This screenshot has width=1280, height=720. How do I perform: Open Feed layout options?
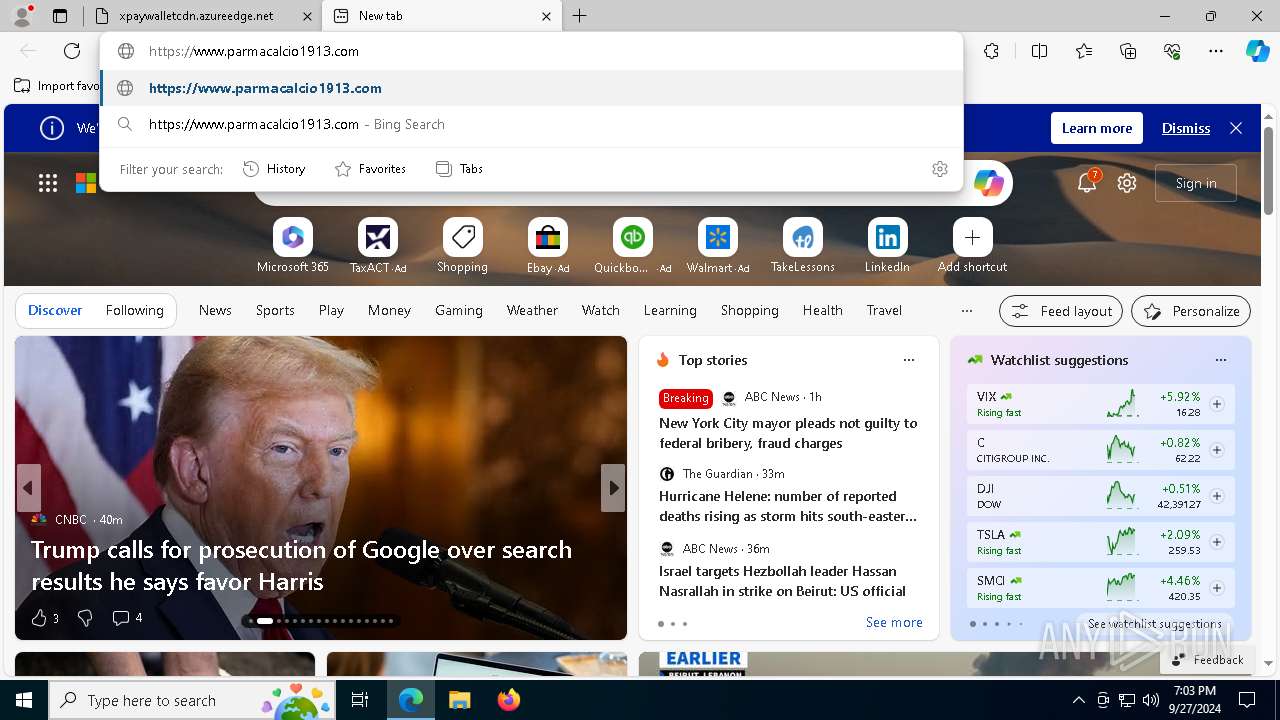[1061, 311]
